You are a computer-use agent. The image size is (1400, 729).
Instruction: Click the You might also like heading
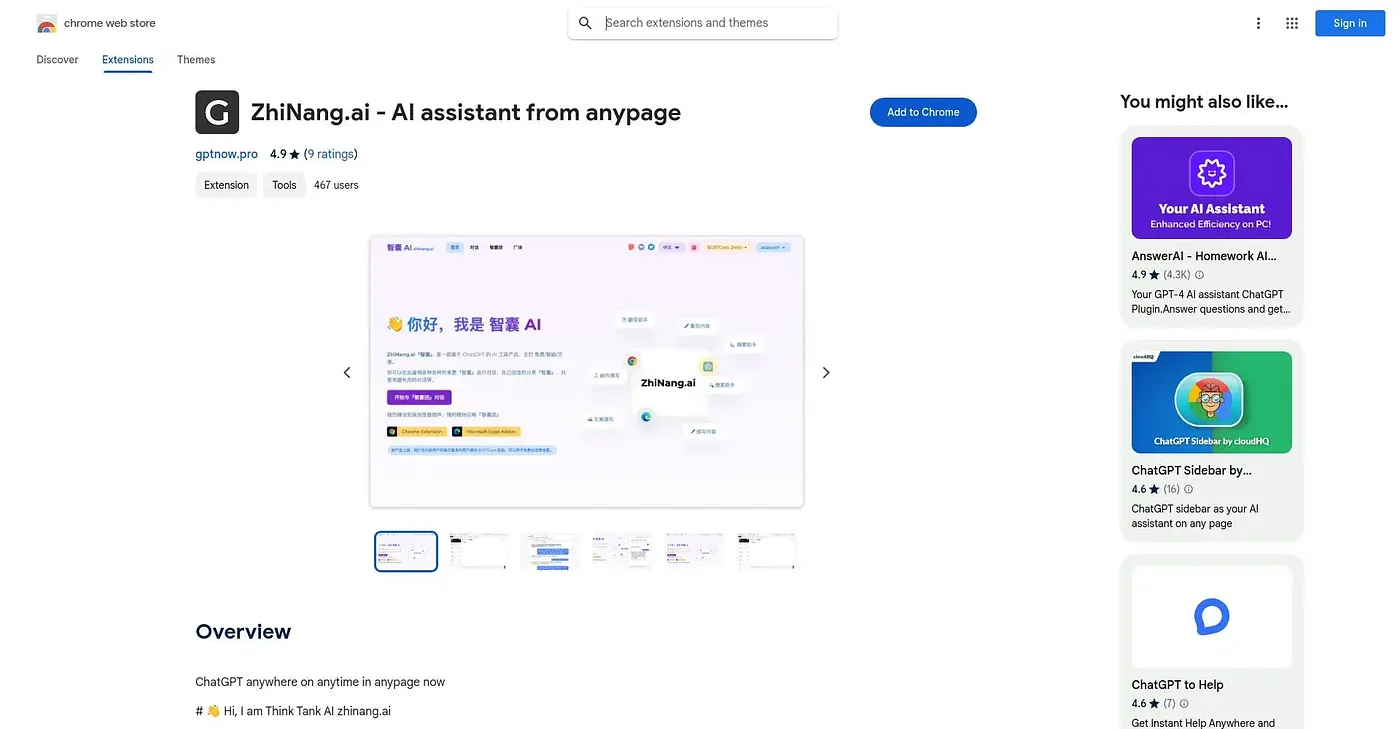point(1204,101)
